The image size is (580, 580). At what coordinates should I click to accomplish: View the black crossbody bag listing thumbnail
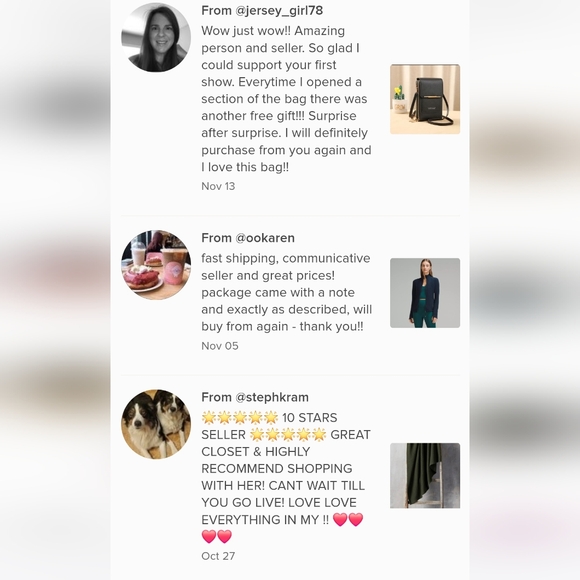click(425, 99)
